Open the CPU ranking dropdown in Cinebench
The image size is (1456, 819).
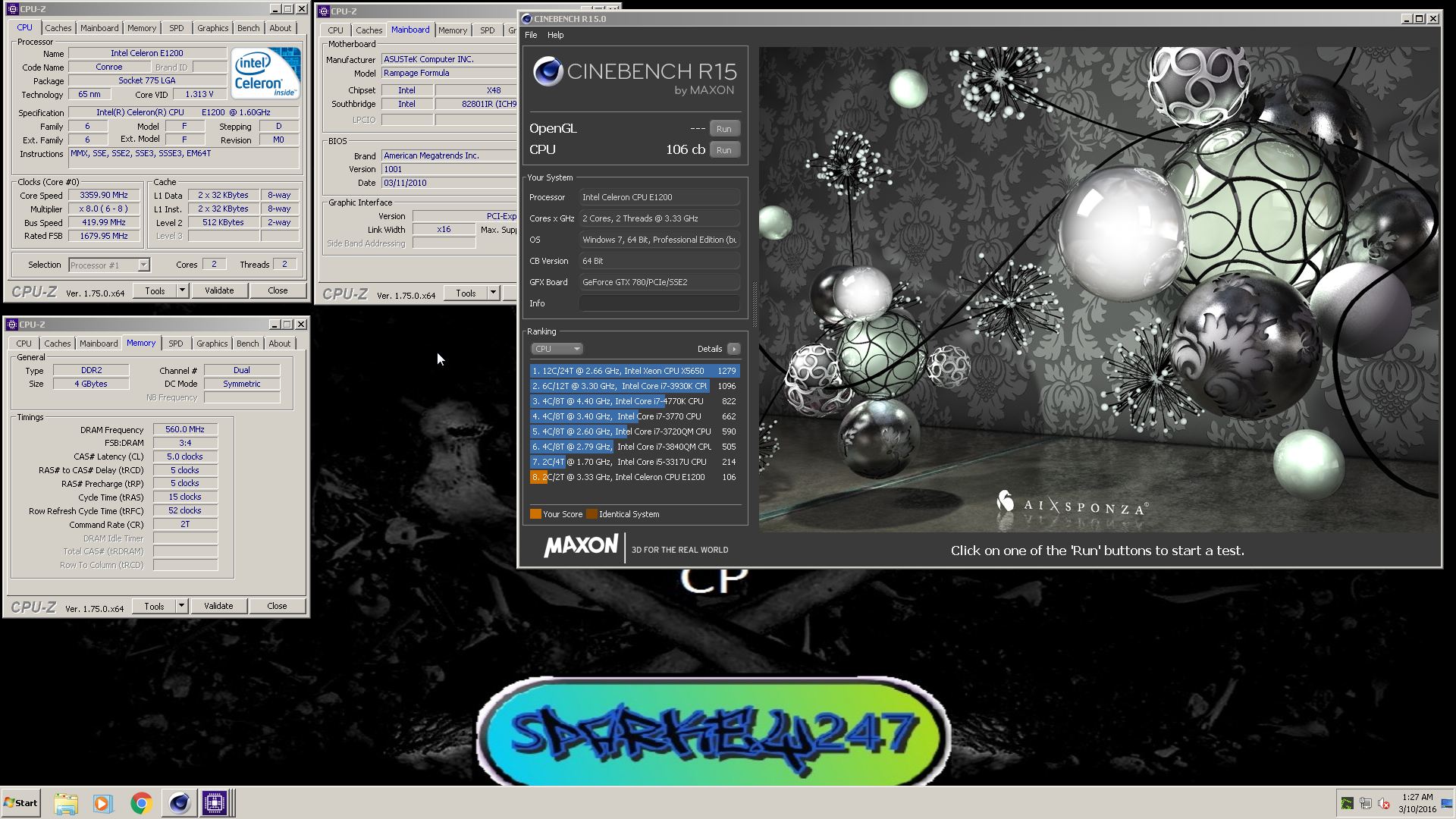tap(557, 349)
